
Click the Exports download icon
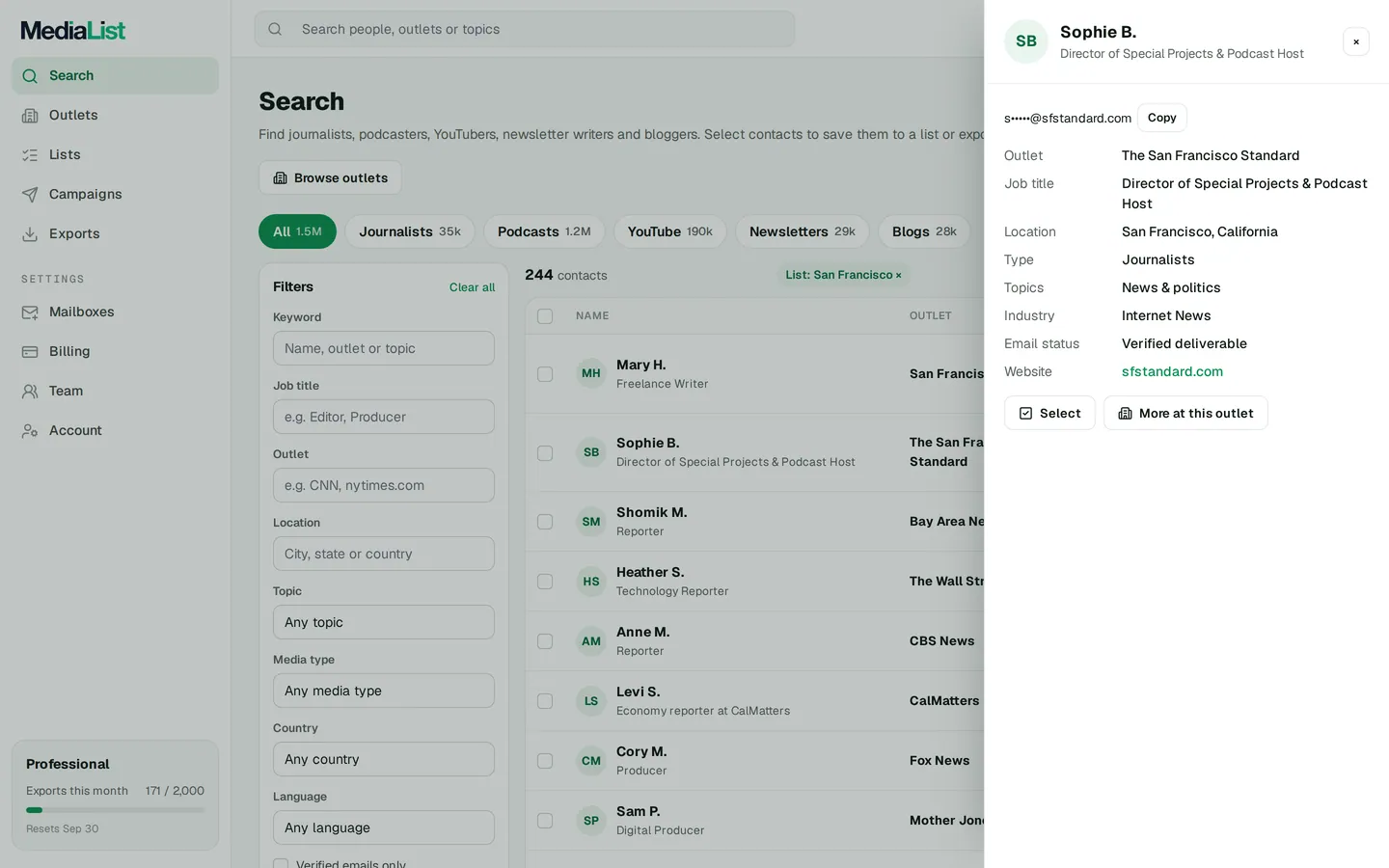tap(30, 233)
